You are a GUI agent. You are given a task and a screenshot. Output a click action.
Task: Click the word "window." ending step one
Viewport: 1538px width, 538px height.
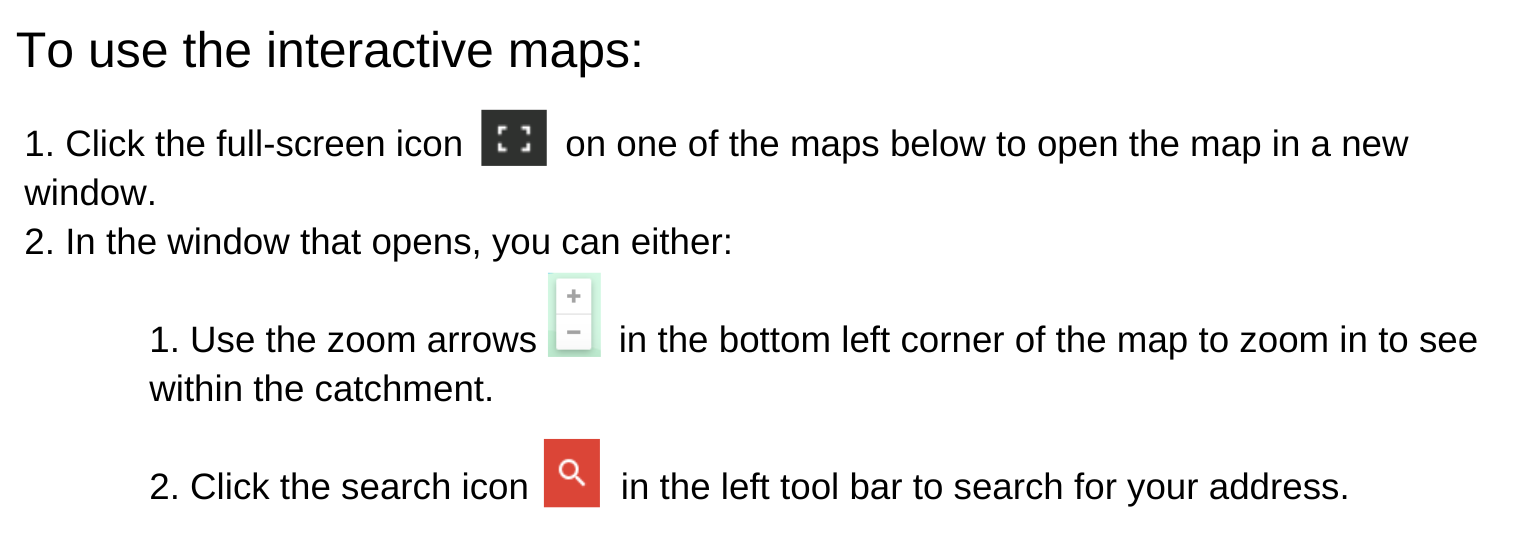coord(91,193)
